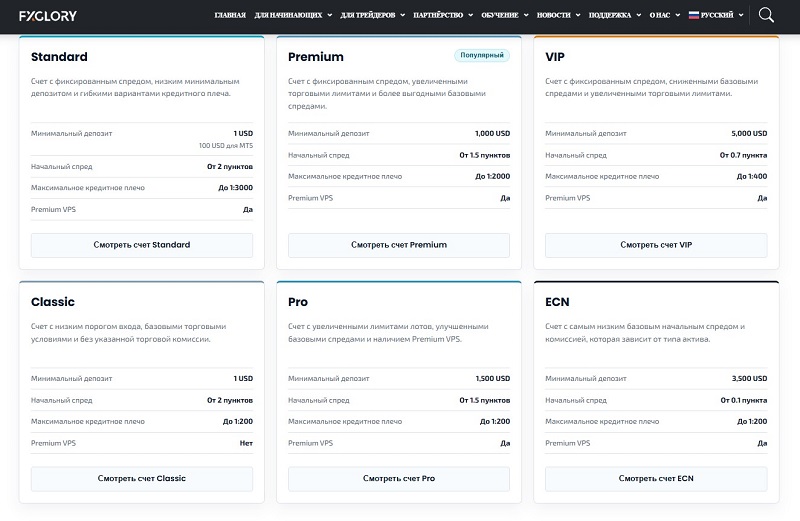
Task: Go to the Главная page
Action: click(x=230, y=15)
